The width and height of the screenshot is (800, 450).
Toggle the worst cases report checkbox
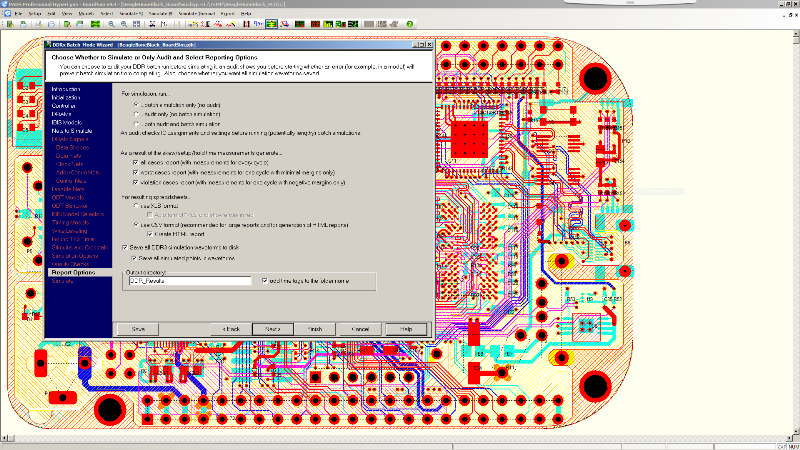click(136, 172)
